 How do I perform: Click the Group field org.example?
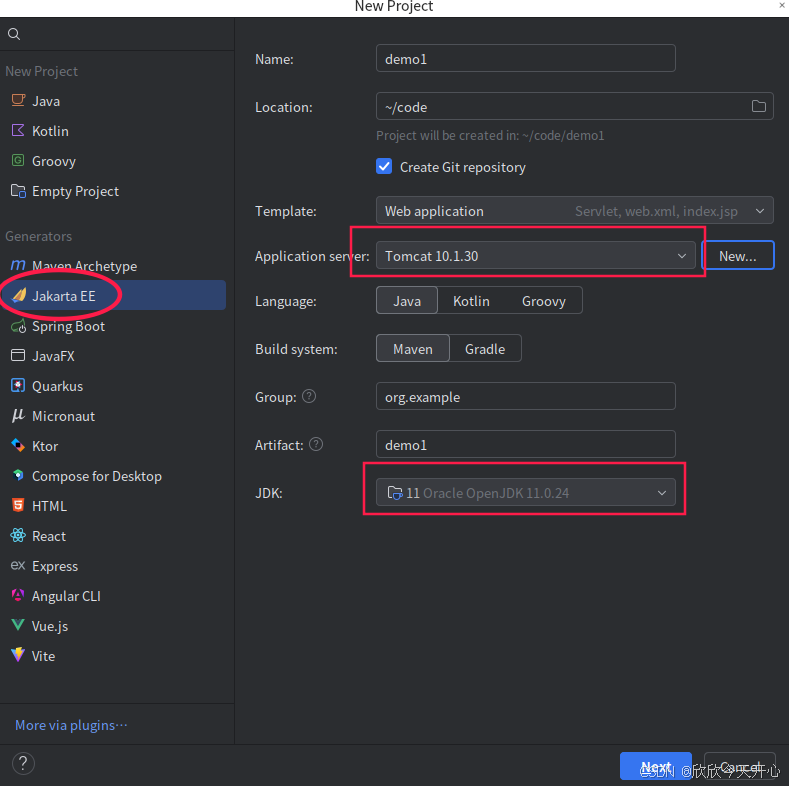525,397
